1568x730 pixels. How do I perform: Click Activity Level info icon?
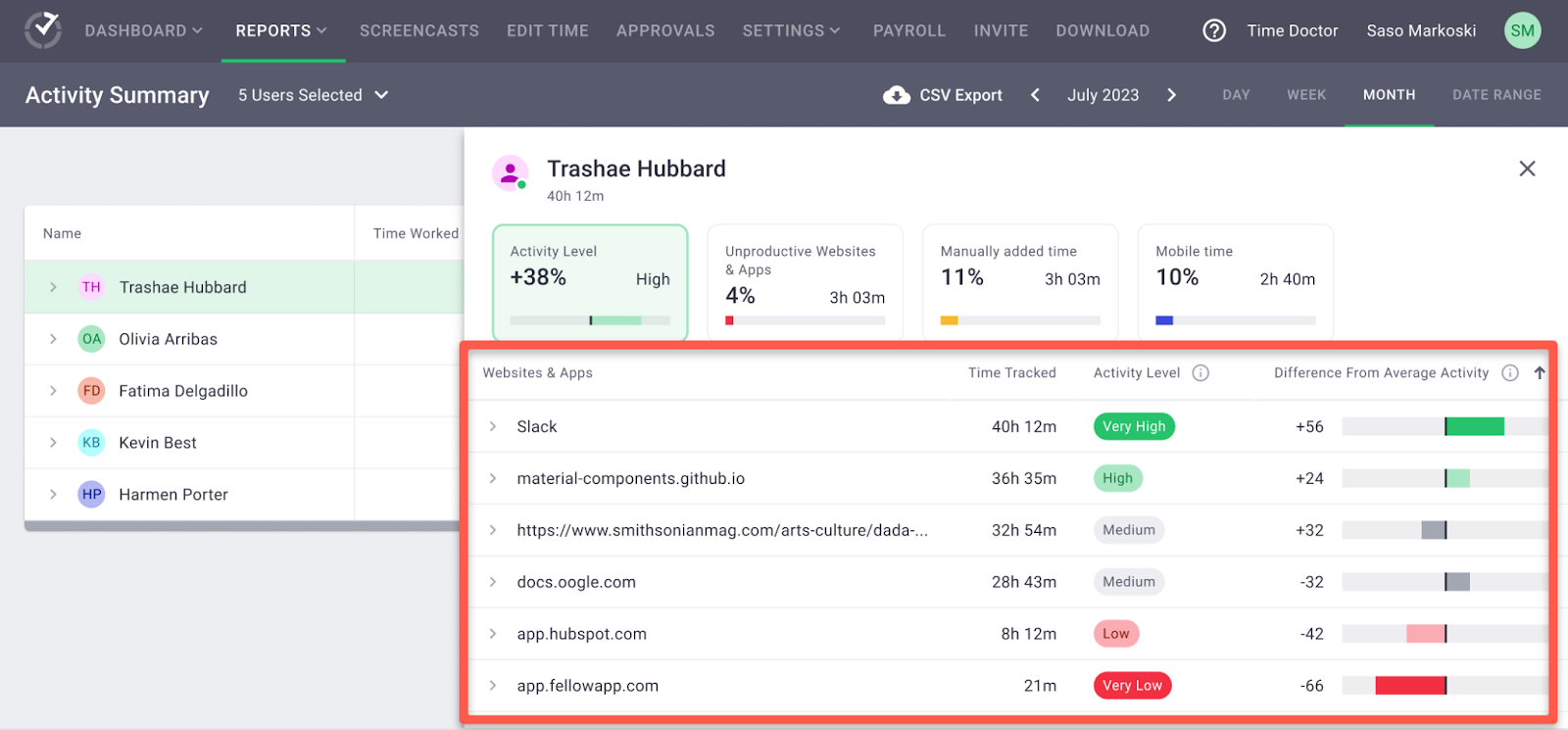coord(1200,373)
